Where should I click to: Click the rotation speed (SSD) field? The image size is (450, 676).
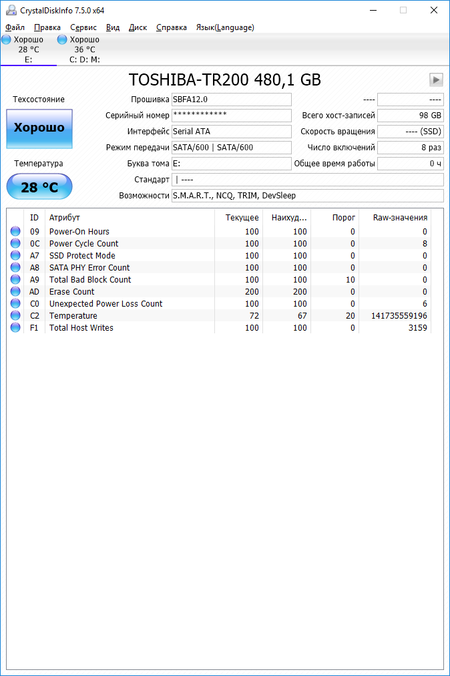pyautogui.click(x=410, y=131)
